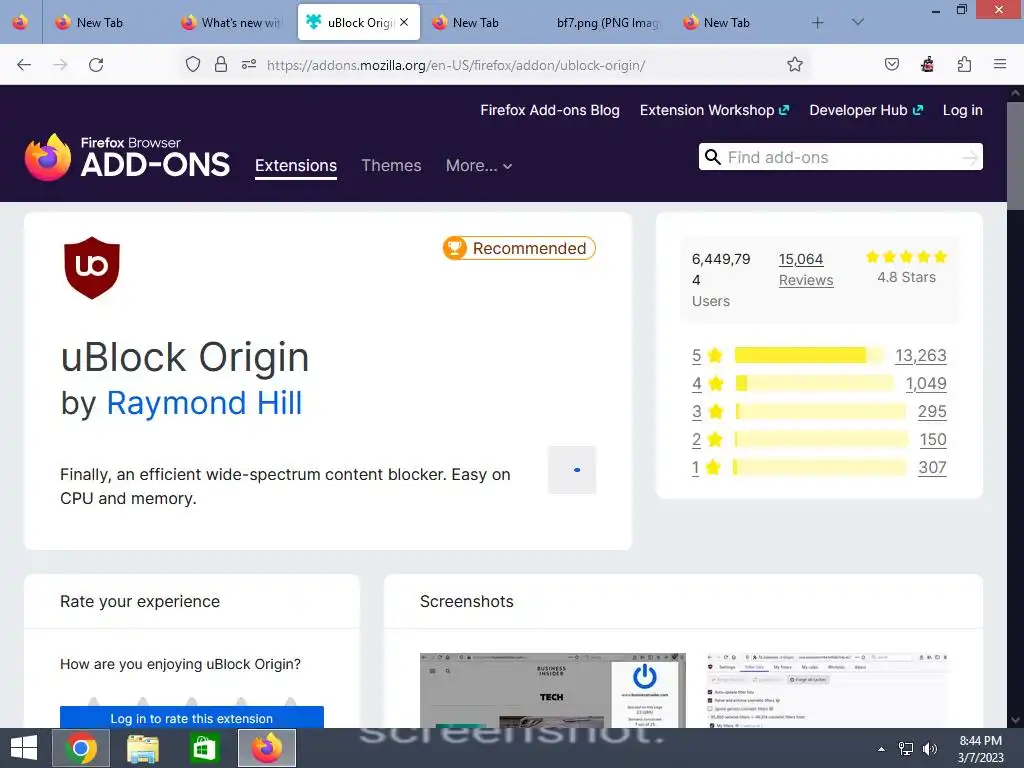
Task: Submit search with the arrow button
Action: coord(970,157)
